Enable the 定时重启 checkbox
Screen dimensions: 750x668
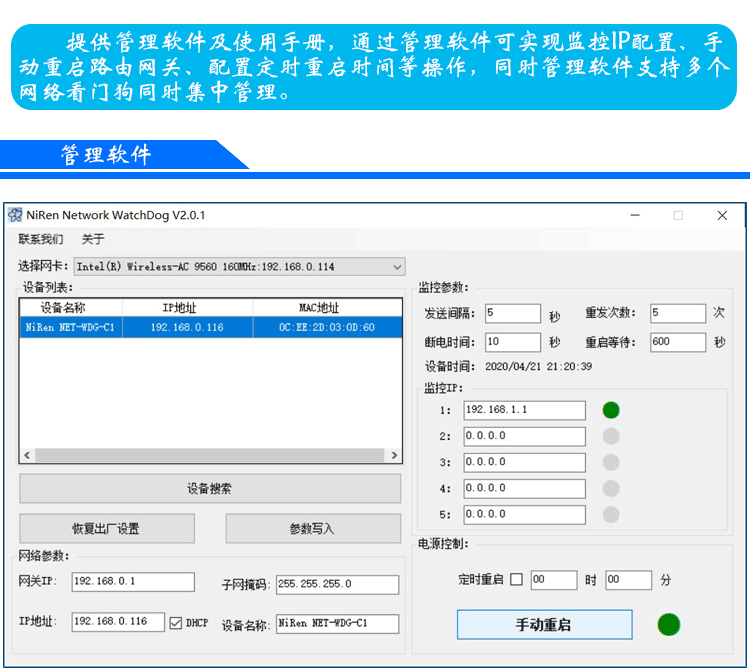pos(516,580)
